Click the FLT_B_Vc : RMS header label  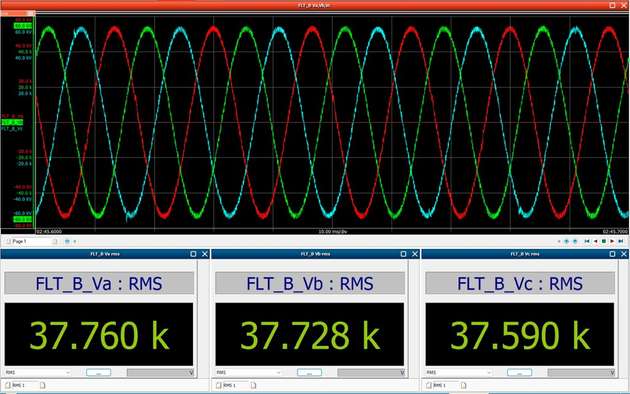[520, 284]
